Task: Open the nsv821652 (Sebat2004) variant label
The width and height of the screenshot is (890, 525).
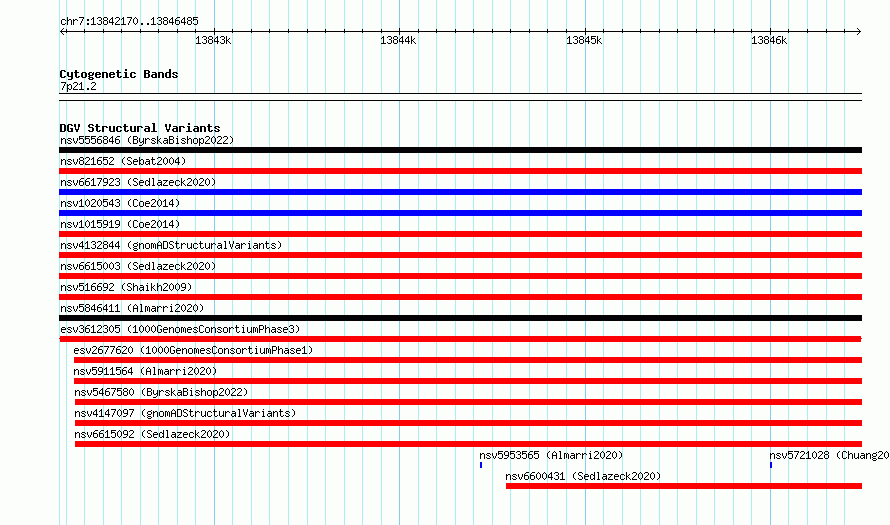Action: tap(123, 161)
